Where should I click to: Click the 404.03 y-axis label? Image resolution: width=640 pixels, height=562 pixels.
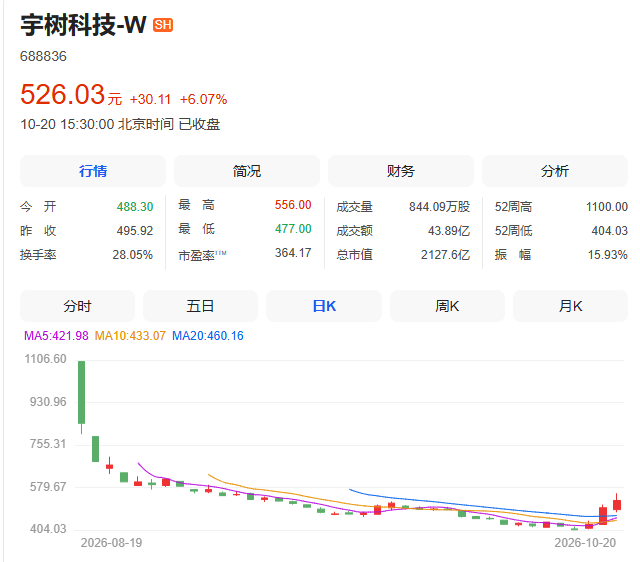point(48,529)
